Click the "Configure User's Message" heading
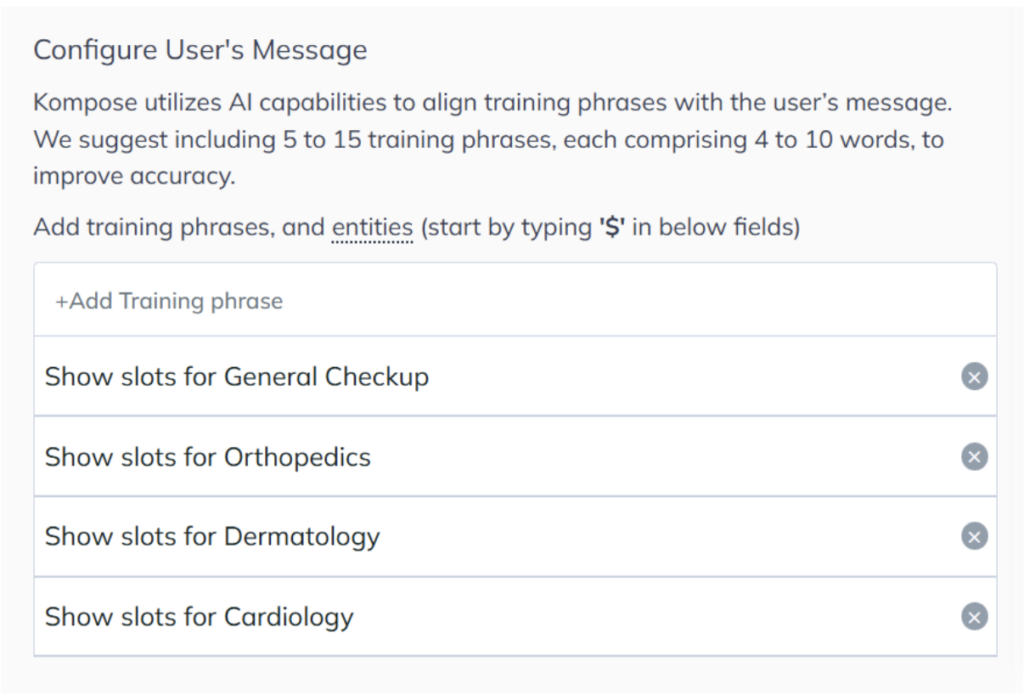Viewport: 1024px width, 695px height. click(x=200, y=50)
